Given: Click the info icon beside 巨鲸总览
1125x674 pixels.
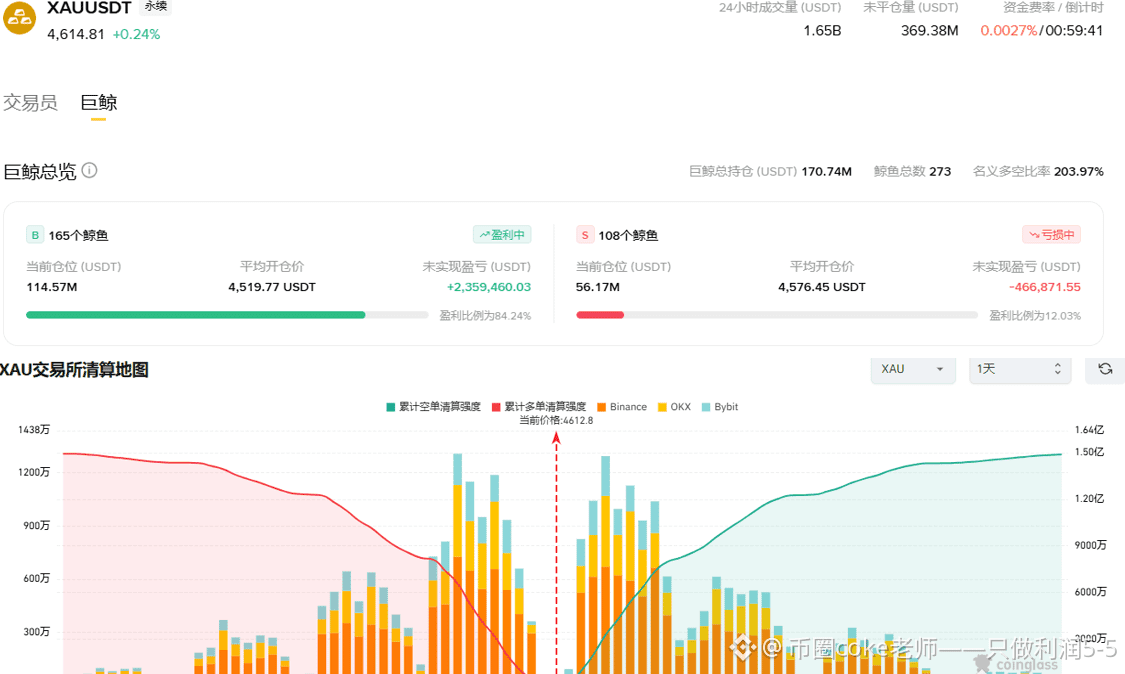Looking at the screenshot, I should [x=89, y=170].
